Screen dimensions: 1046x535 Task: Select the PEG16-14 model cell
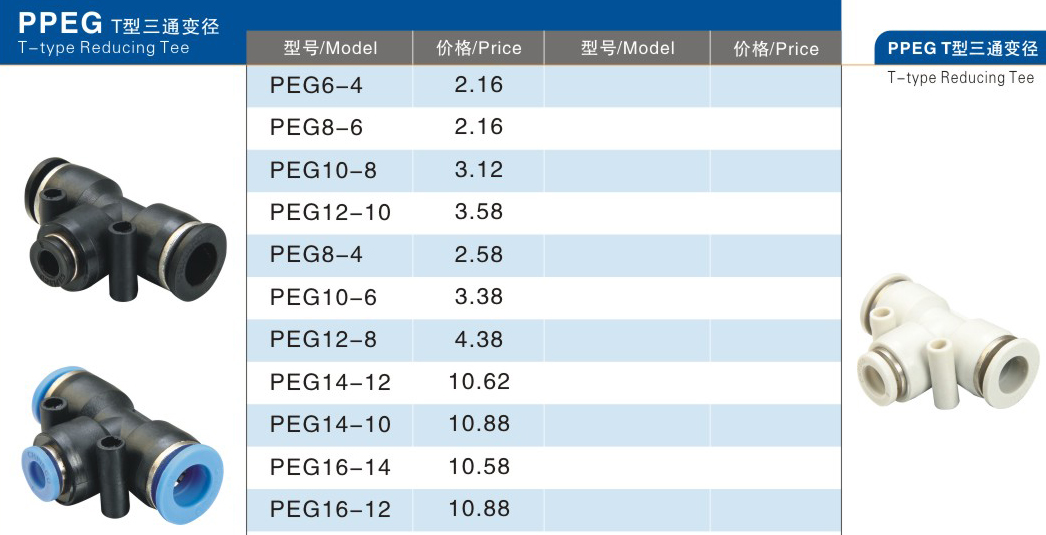point(330,467)
